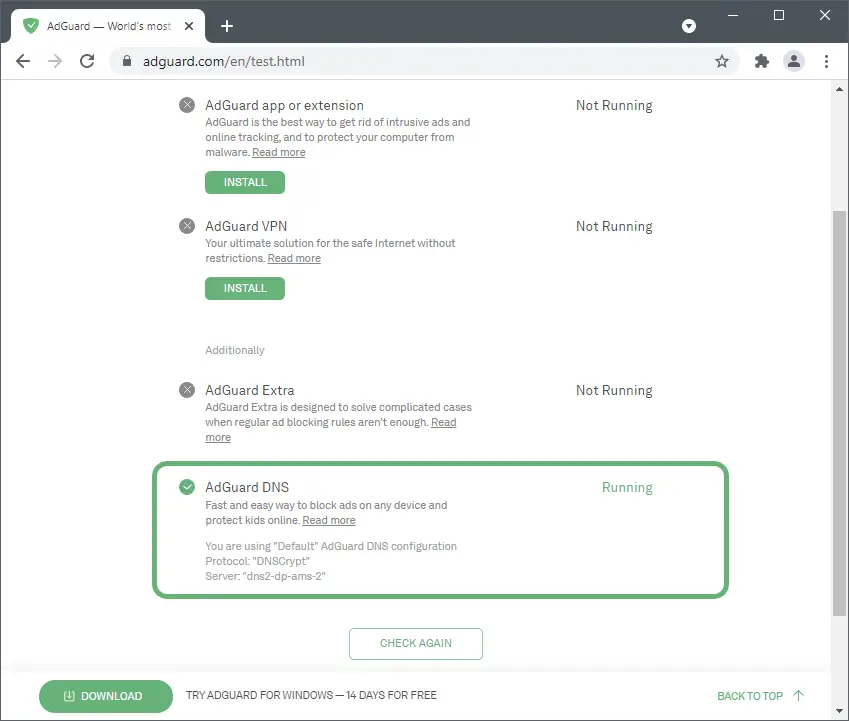View site info via the lock icon
This screenshot has height=721, width=849.
click(x=127, y=61)
